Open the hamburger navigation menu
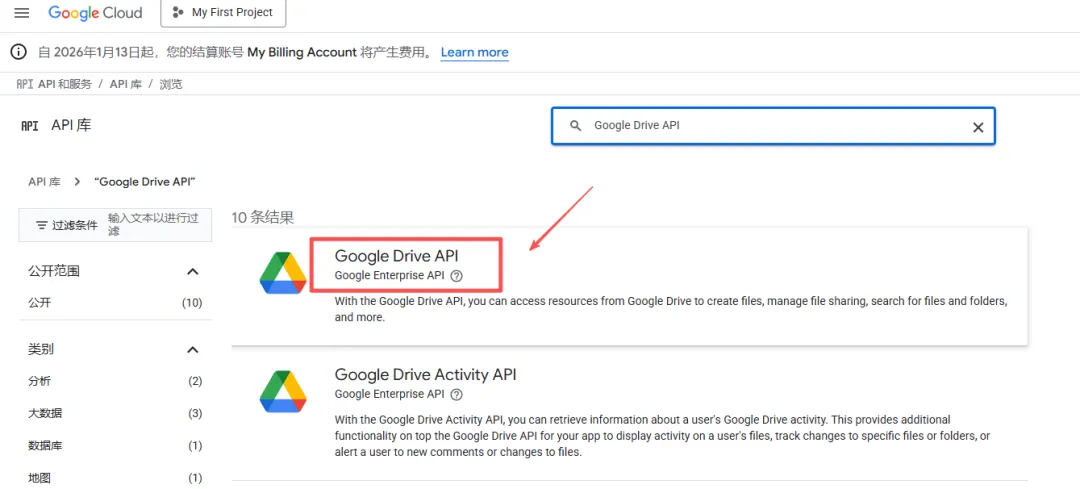 pyautogui.click(x=22, y=13)
